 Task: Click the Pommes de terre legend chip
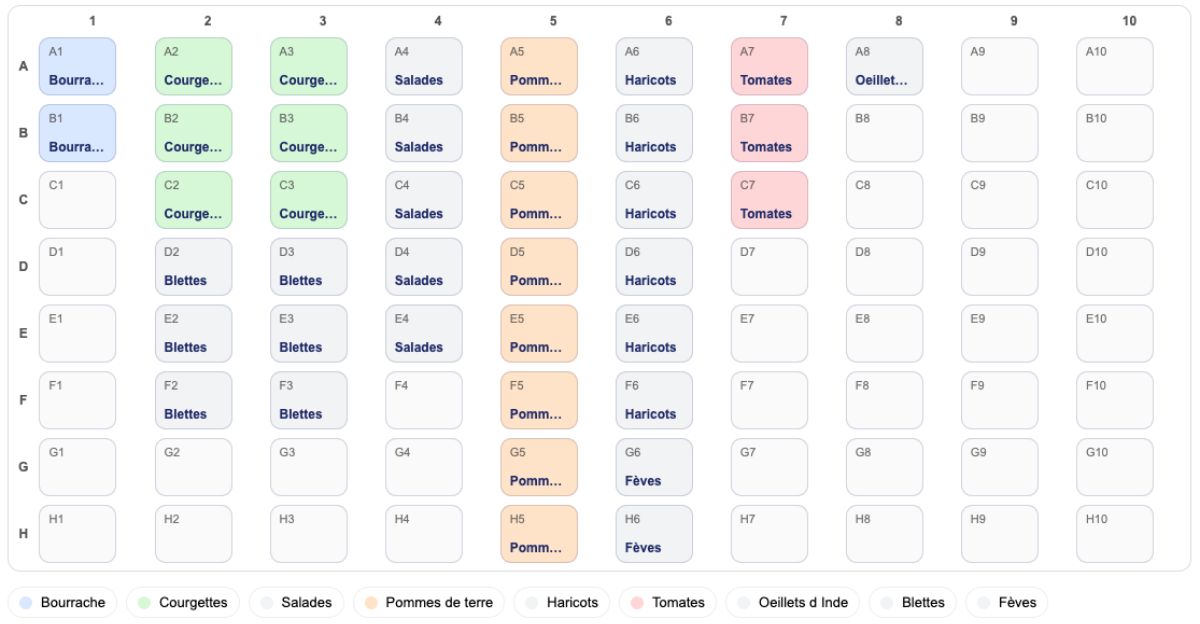(x=428, y=602)
